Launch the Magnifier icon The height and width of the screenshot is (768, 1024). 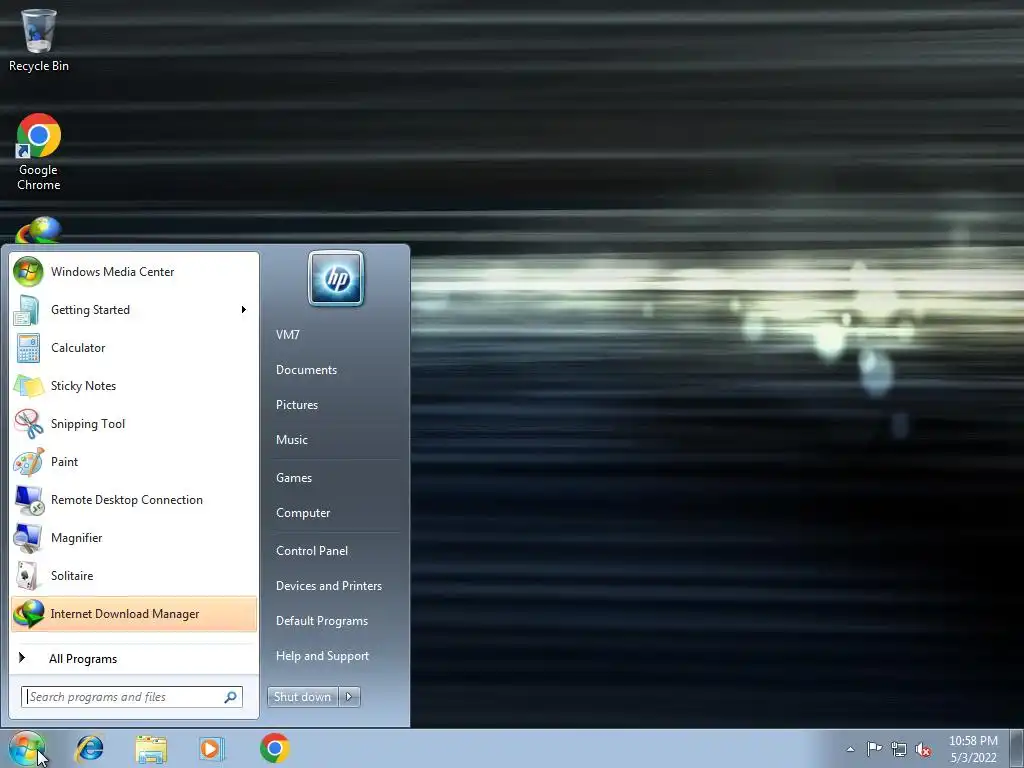(28, 537)
